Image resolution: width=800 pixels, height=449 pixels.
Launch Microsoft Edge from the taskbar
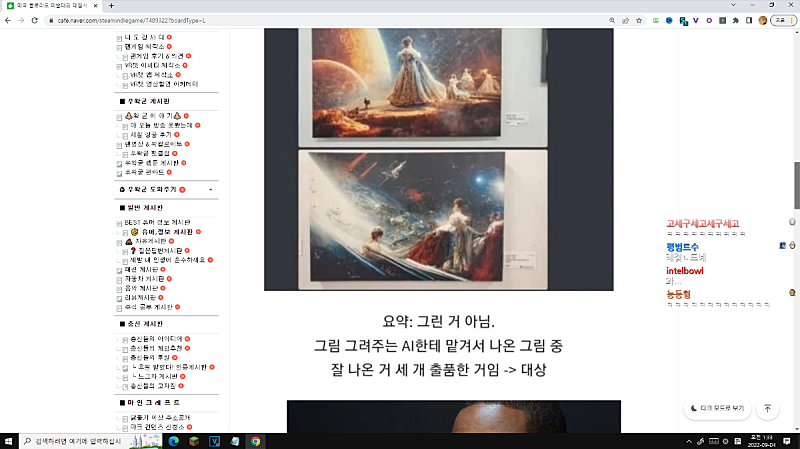[x=174, y=441]
